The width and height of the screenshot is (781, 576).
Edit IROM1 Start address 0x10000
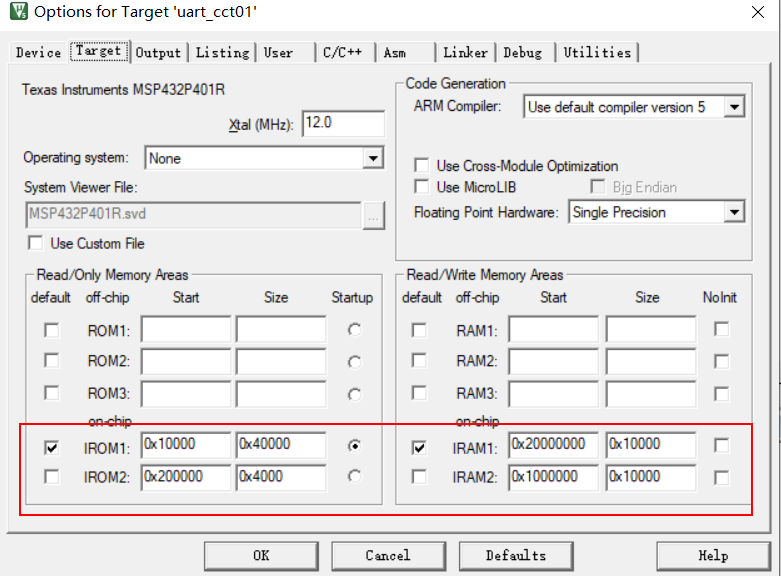(186, 444)
